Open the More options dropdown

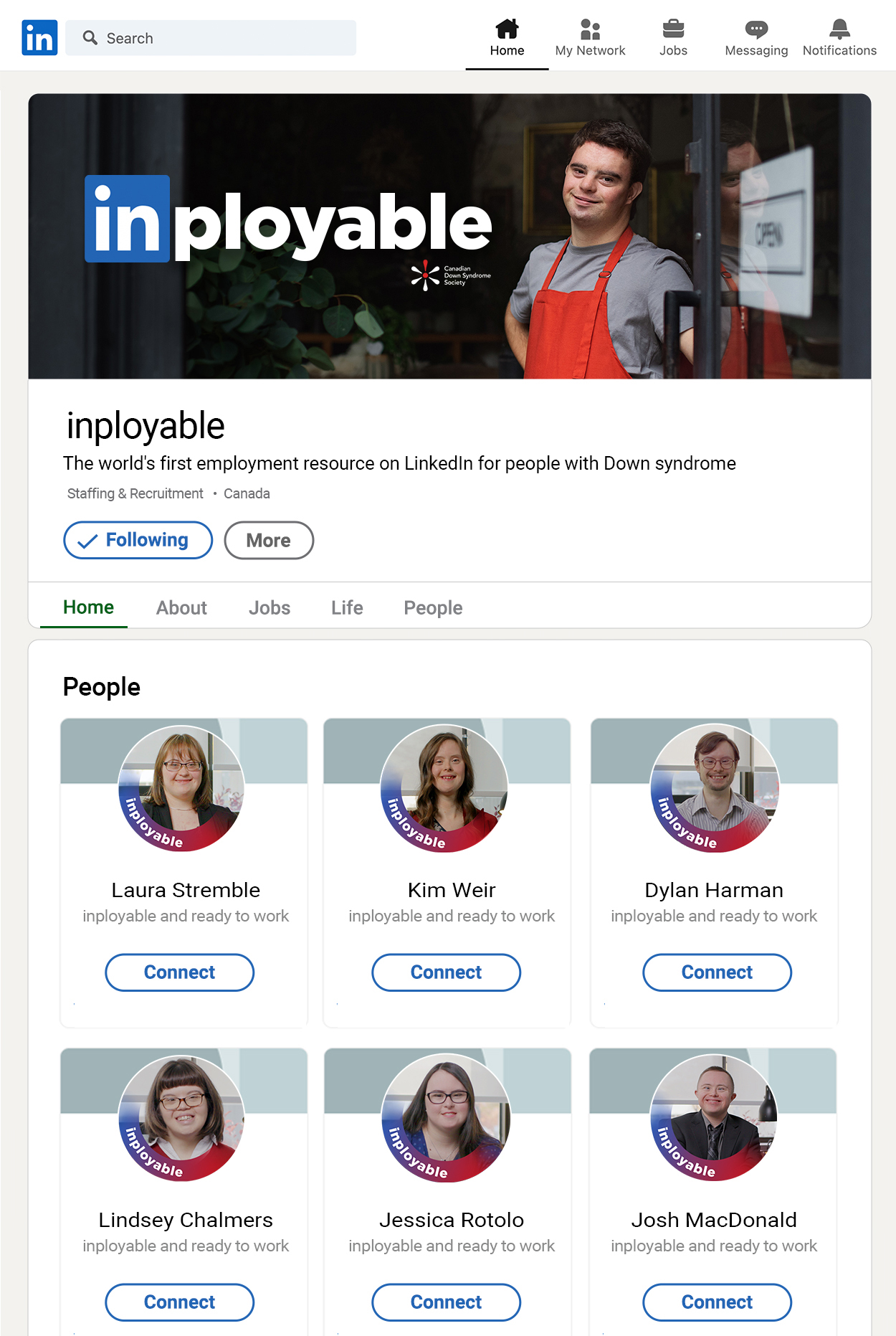pos(269,540)
